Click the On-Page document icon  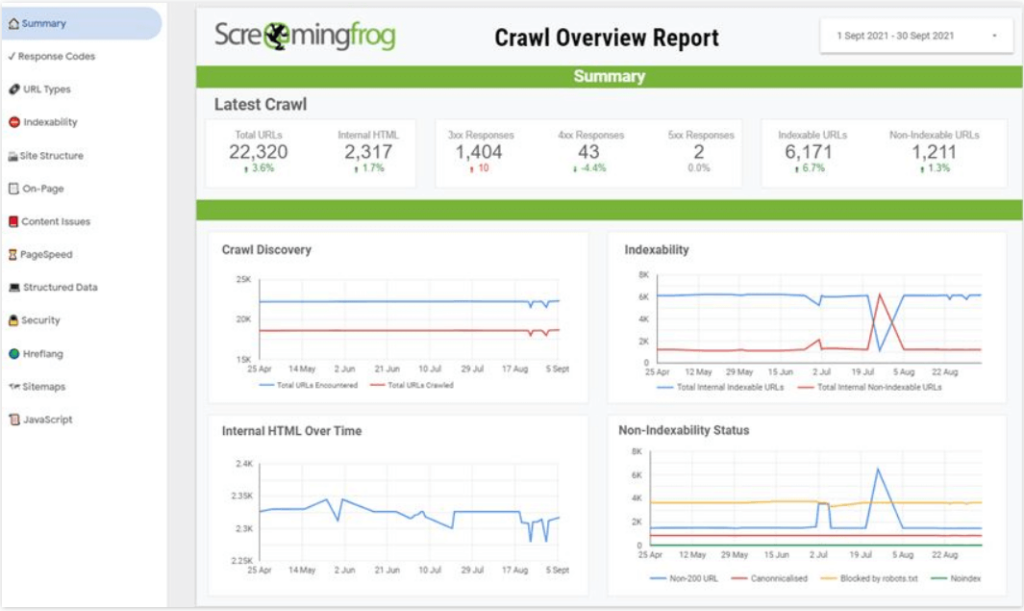12,188
